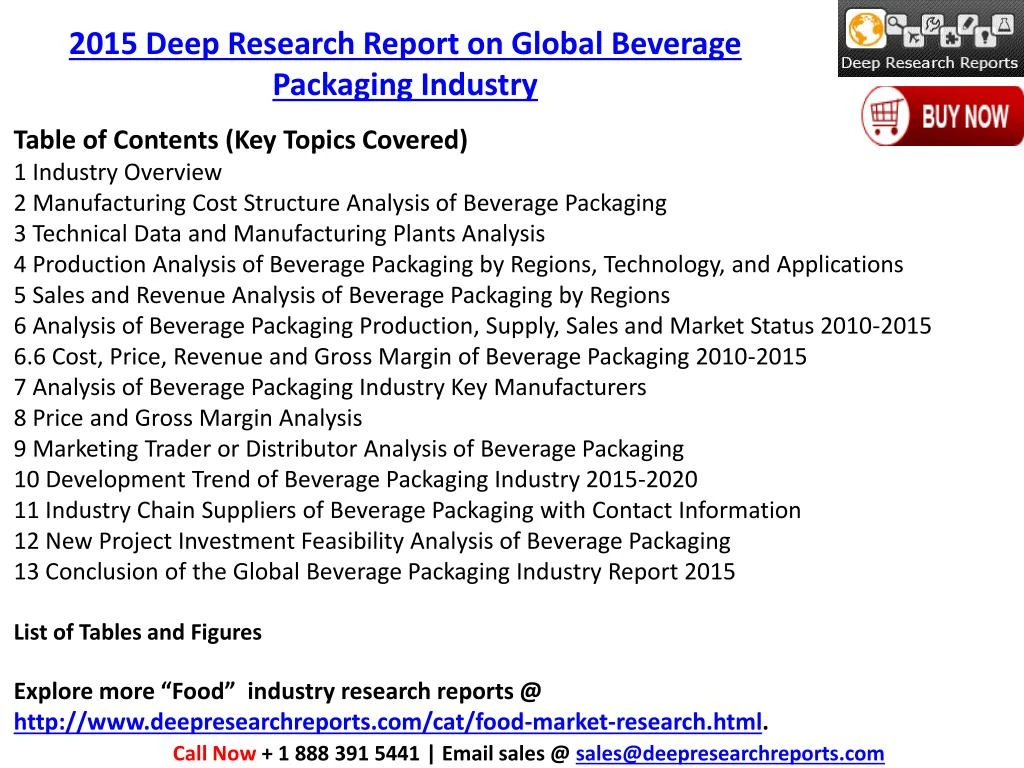Select '4 Production Analysis of Beverage Packaging' line
This screenshot has width=1024, height=768.
pos(458,264)
